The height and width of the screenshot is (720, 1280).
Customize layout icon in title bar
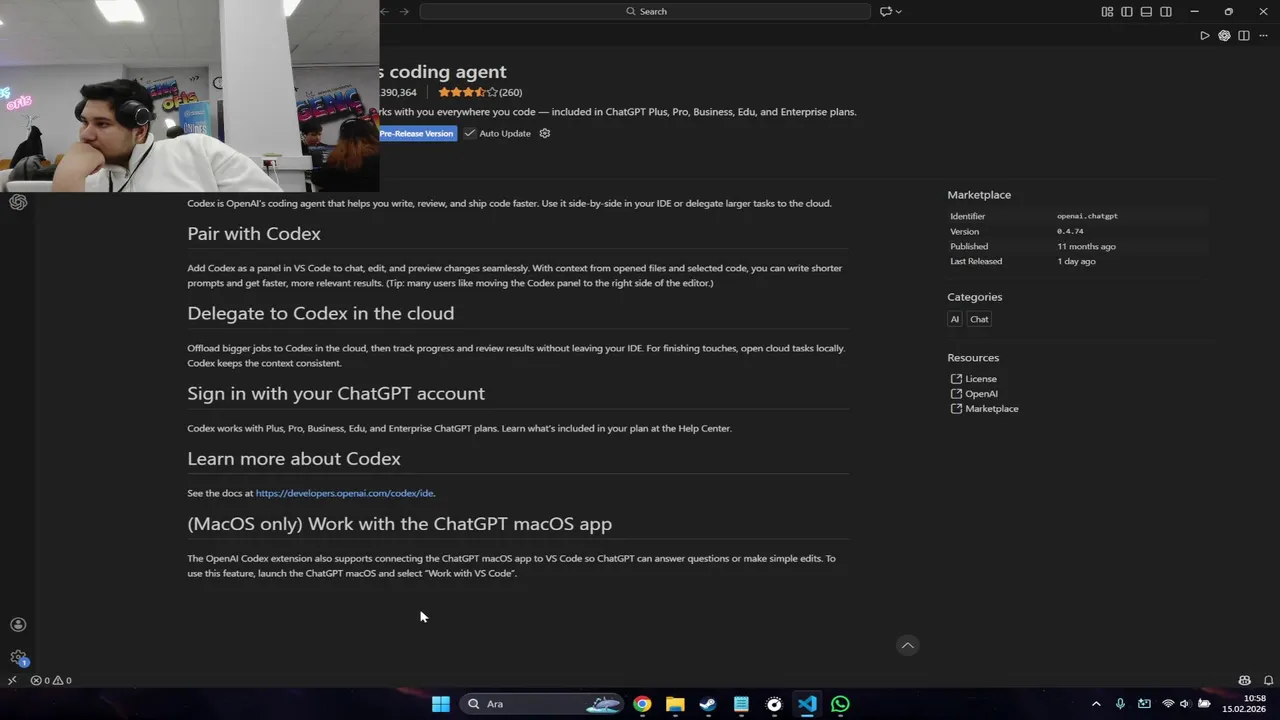pyautogui.click(x=1107, y=11)
